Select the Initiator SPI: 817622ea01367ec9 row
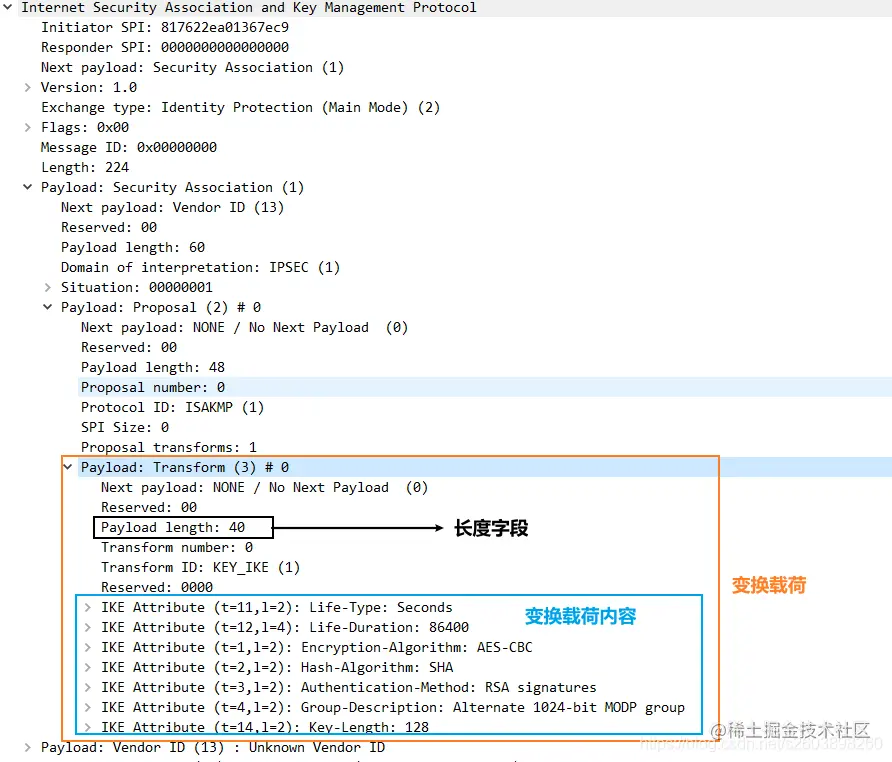Image resolution: width=892 pixels, height=762 pixels. (165, 27)
